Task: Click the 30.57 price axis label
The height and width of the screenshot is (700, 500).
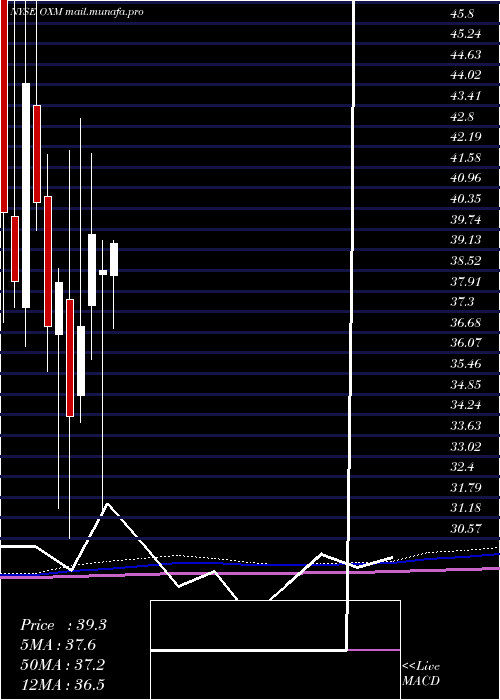Action: pyautogui.click(x=466, y=529)
